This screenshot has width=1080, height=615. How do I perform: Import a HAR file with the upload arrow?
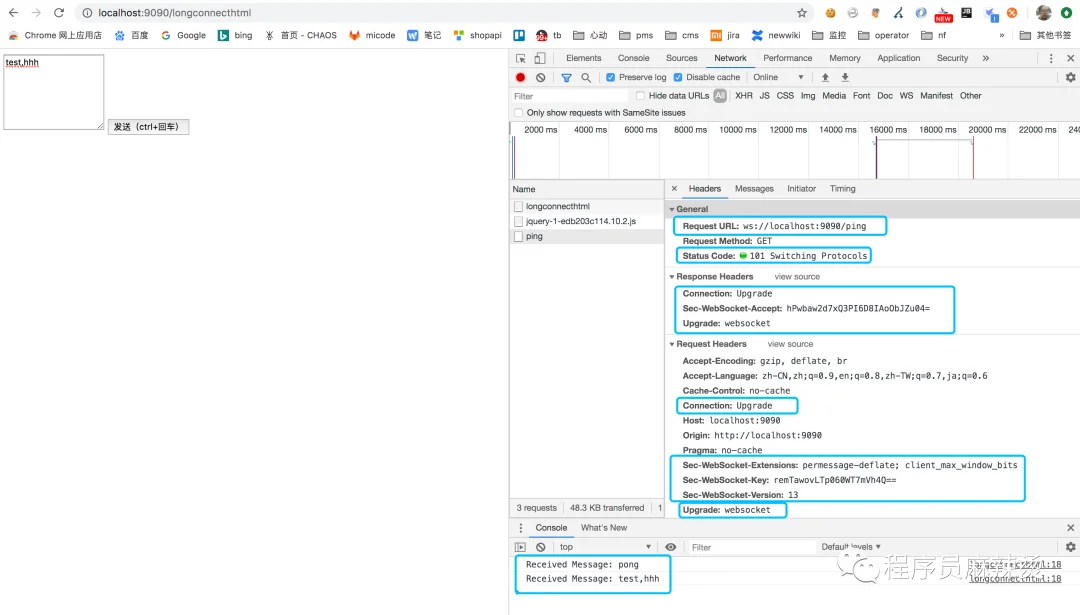coord(825,77)
